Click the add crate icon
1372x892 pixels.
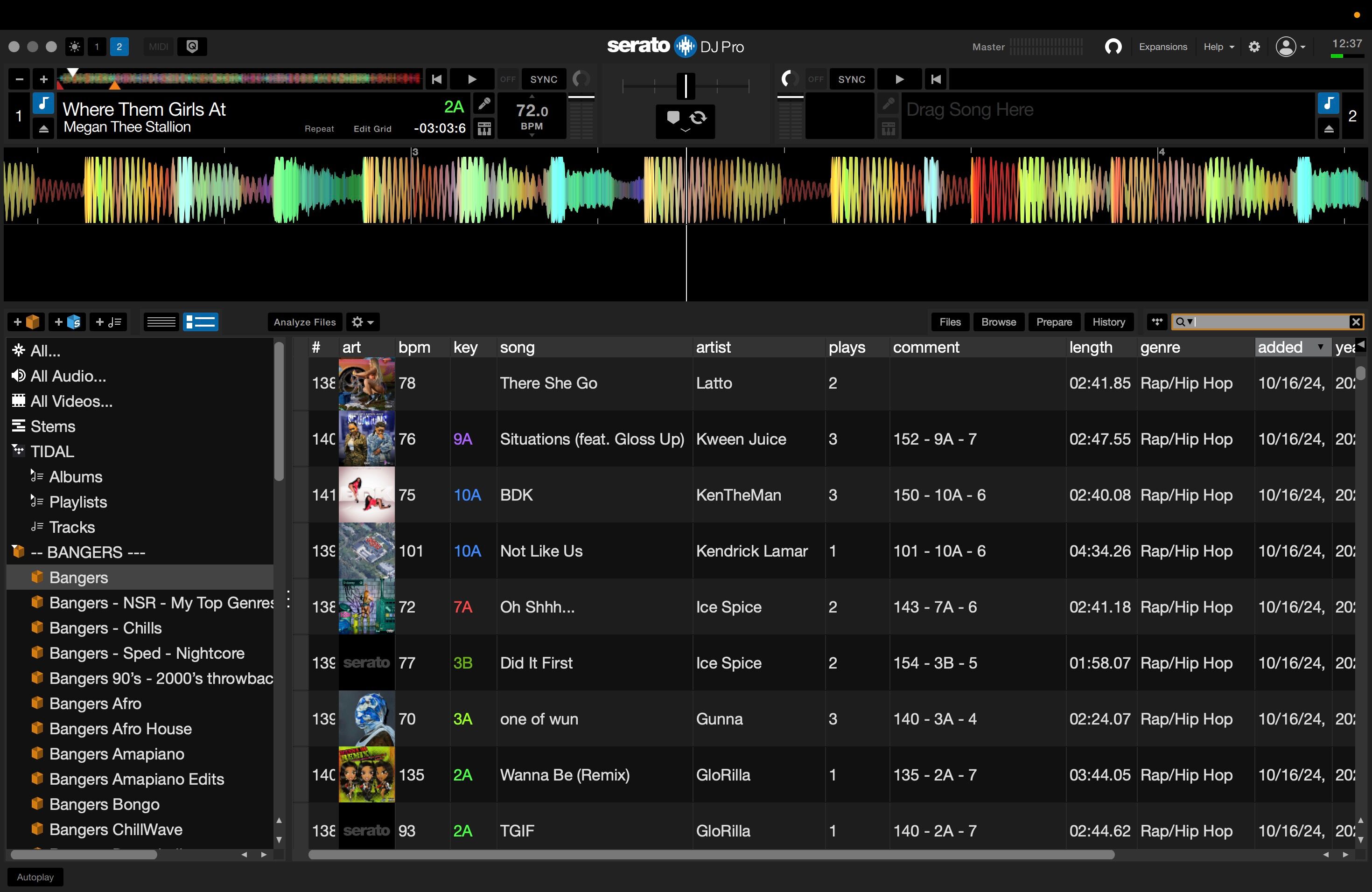point(26,322)
